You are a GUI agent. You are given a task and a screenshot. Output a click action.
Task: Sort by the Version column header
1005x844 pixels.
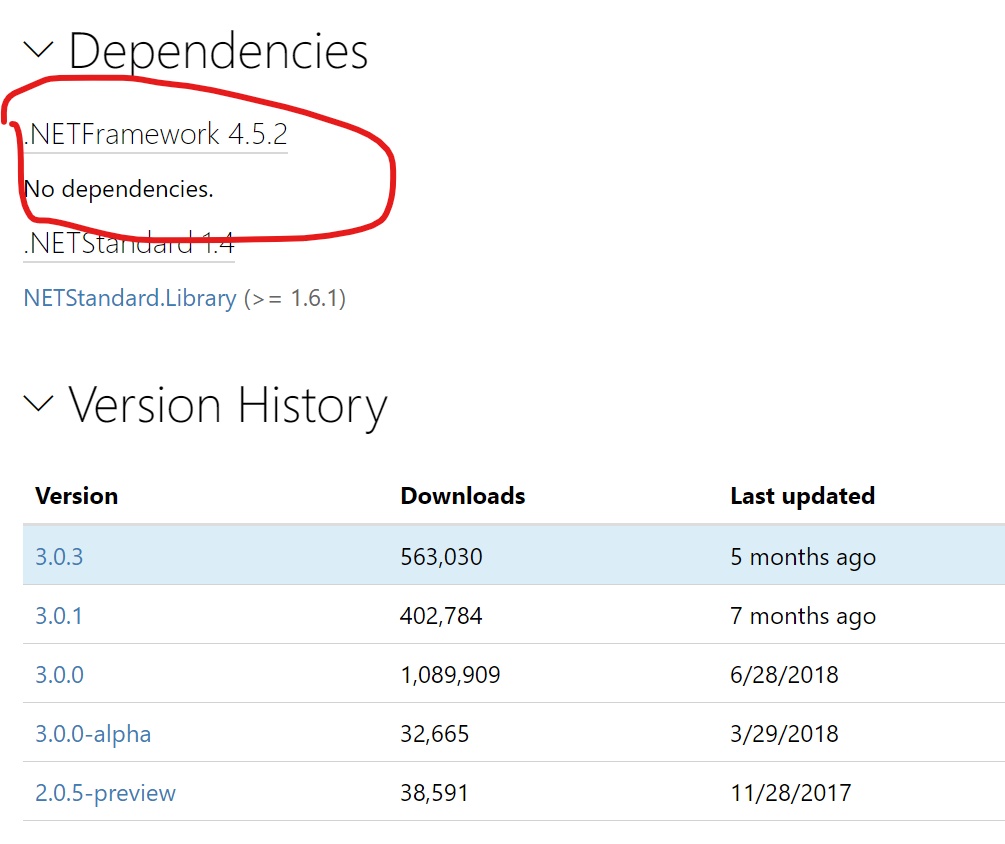coord(75,495)
